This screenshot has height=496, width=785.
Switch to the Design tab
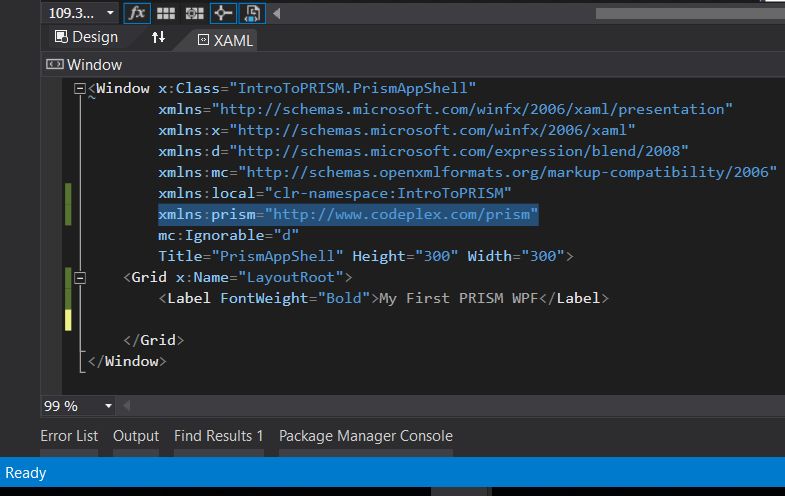click(86, 37)
